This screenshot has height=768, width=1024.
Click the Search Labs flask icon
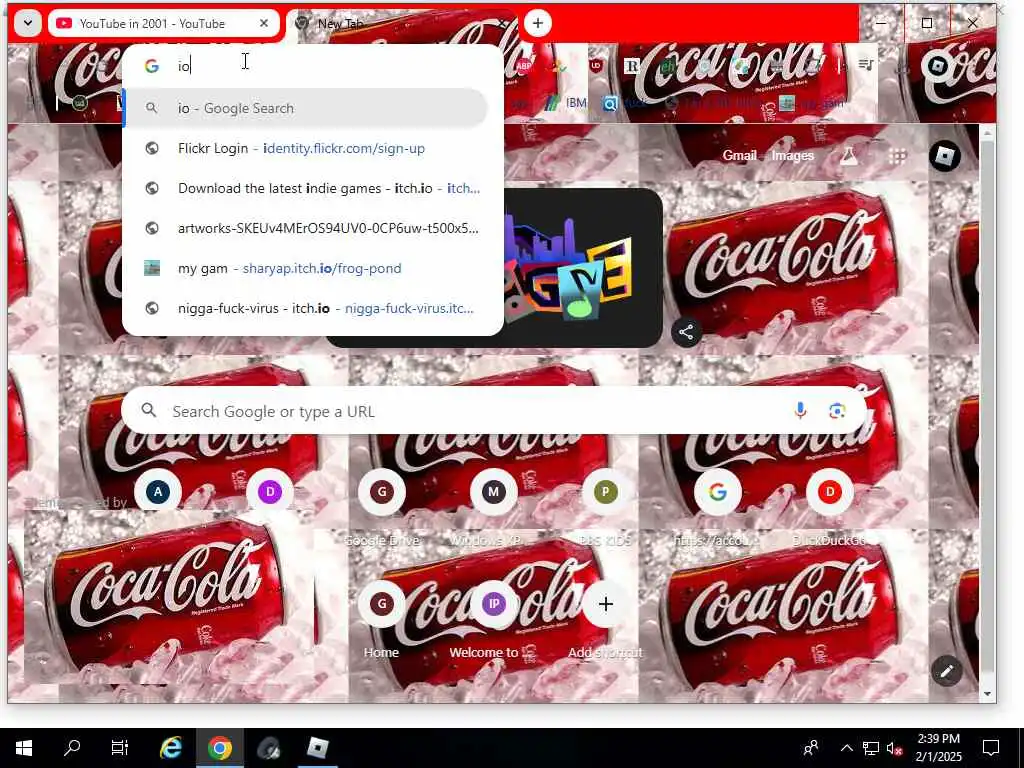(x=848, y=155)
